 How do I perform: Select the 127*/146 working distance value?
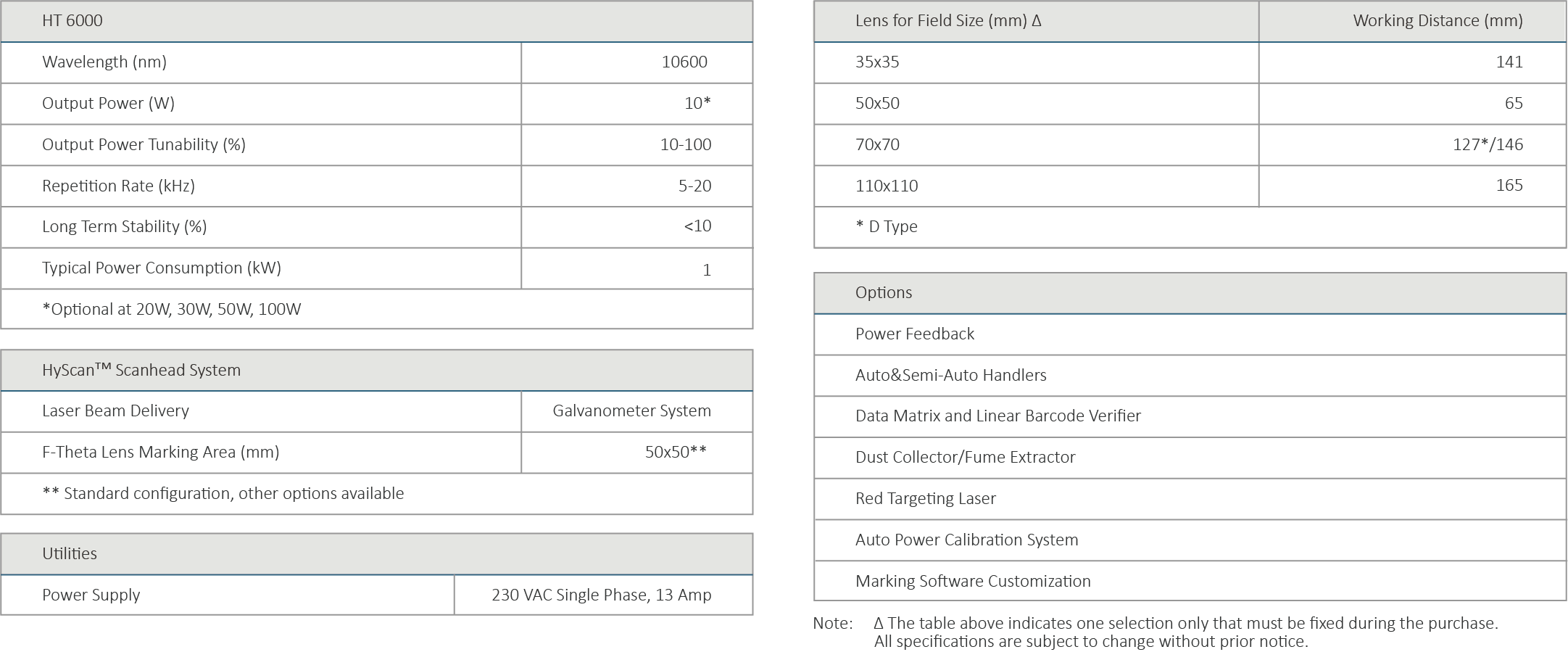point(1488,145)
